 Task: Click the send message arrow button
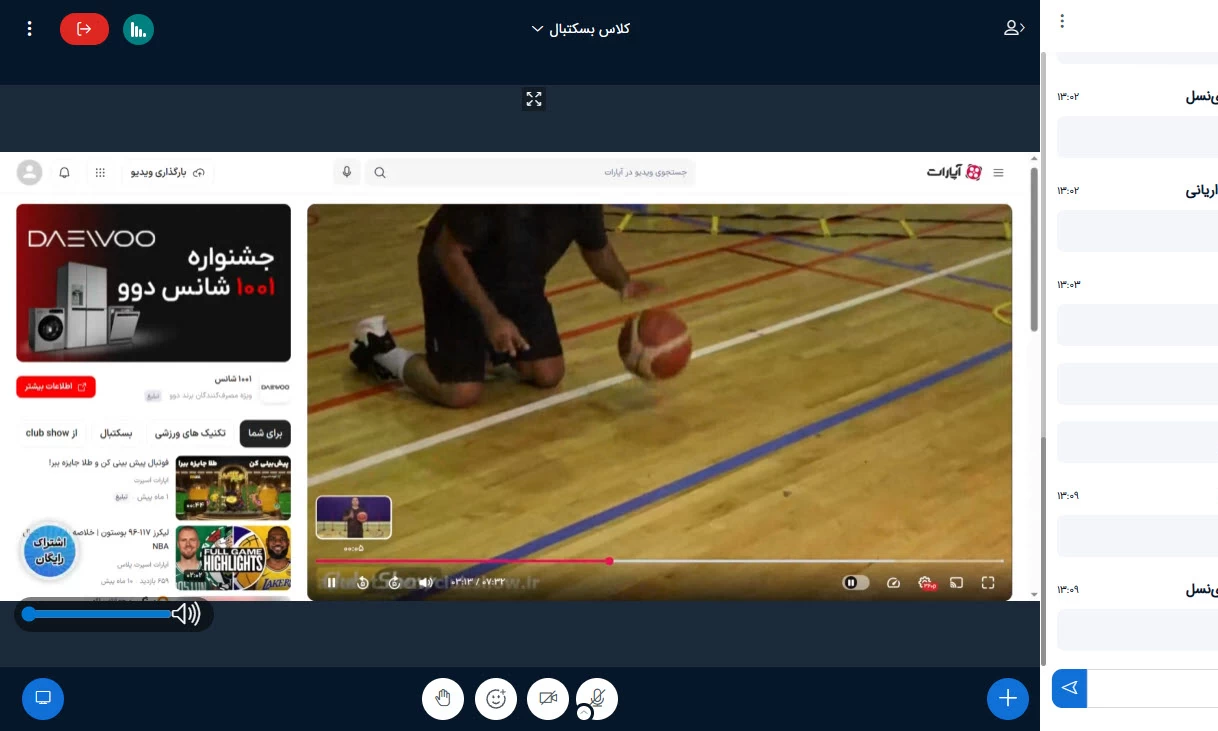pos(1069,688)
